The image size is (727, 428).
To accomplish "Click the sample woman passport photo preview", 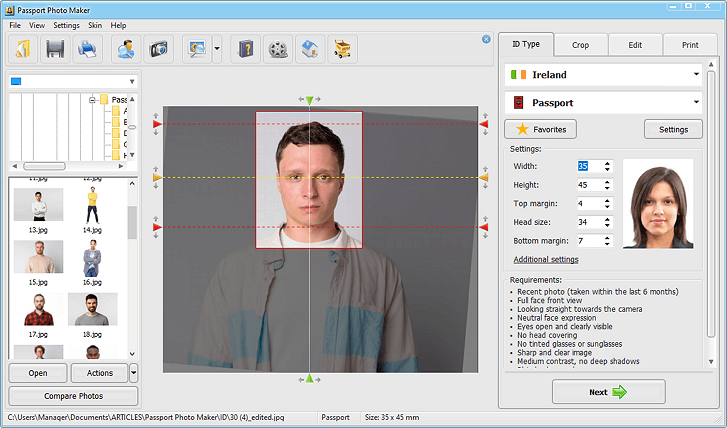I will click(x=658, y=204).
